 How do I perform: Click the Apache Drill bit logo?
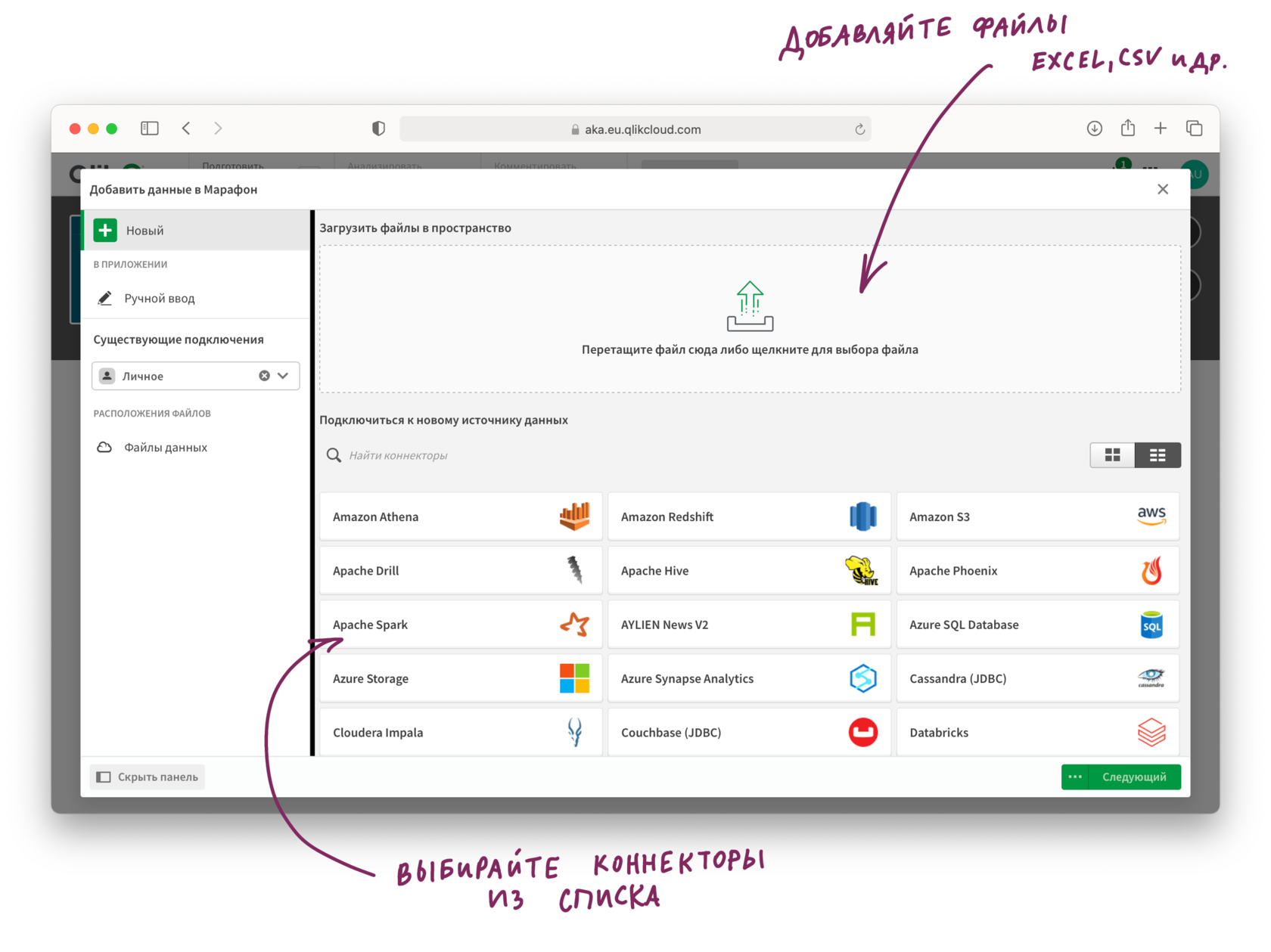point(575,570)
